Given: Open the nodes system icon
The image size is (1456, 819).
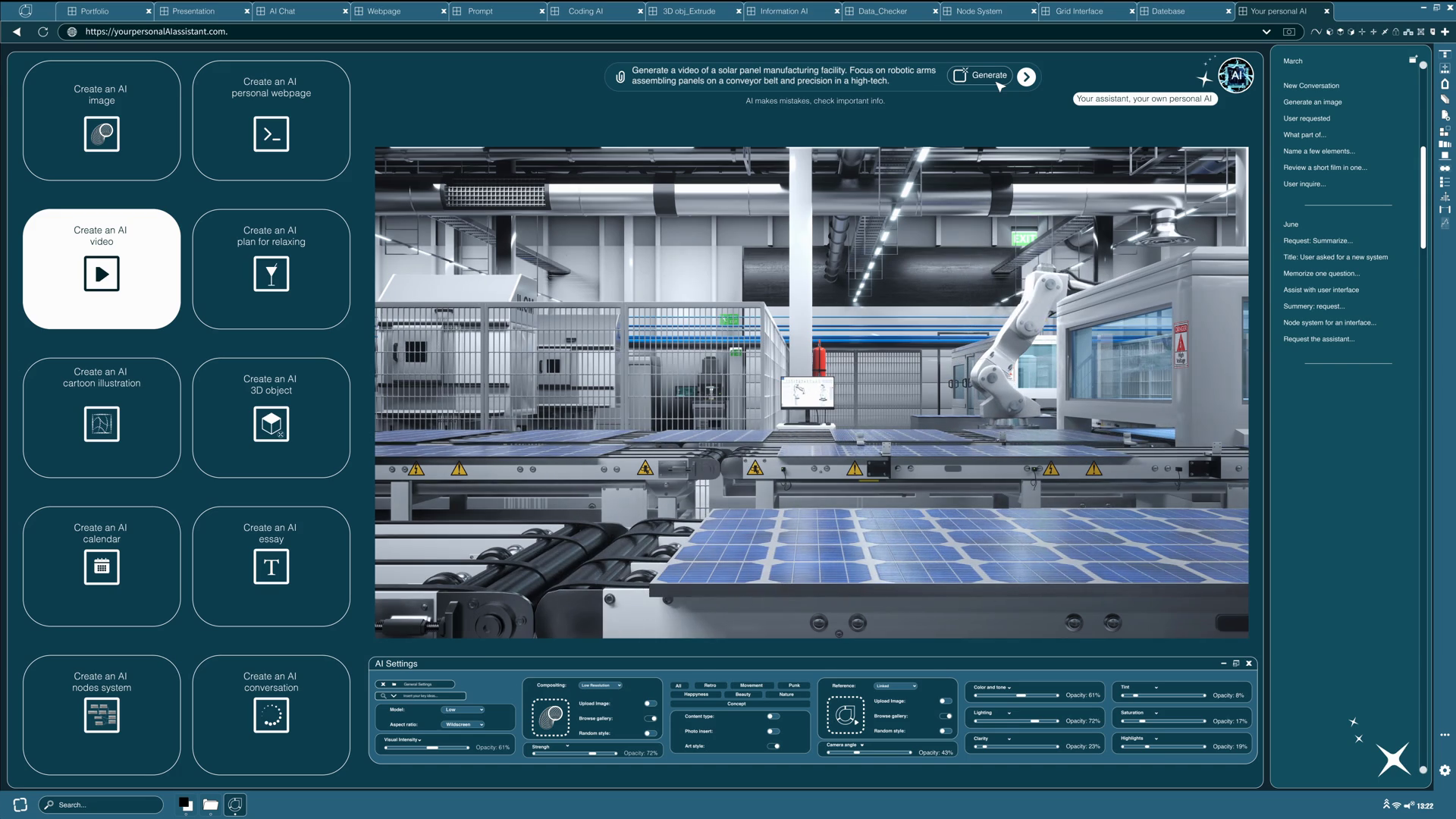Looking at the screenshot, I should coord(102,714).
